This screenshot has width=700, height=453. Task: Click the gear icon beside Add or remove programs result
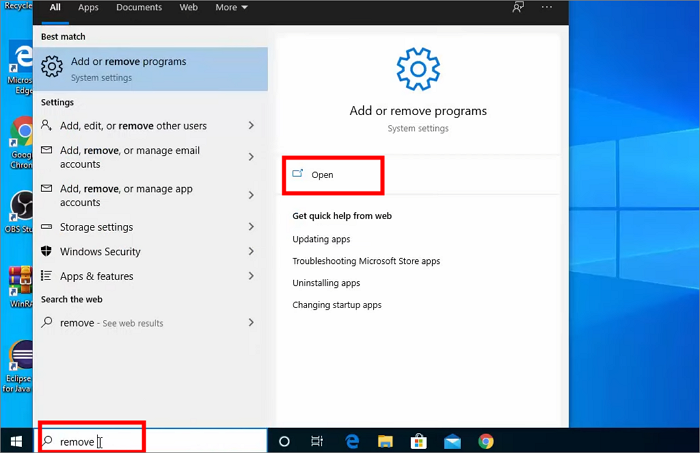coord(52,67)
